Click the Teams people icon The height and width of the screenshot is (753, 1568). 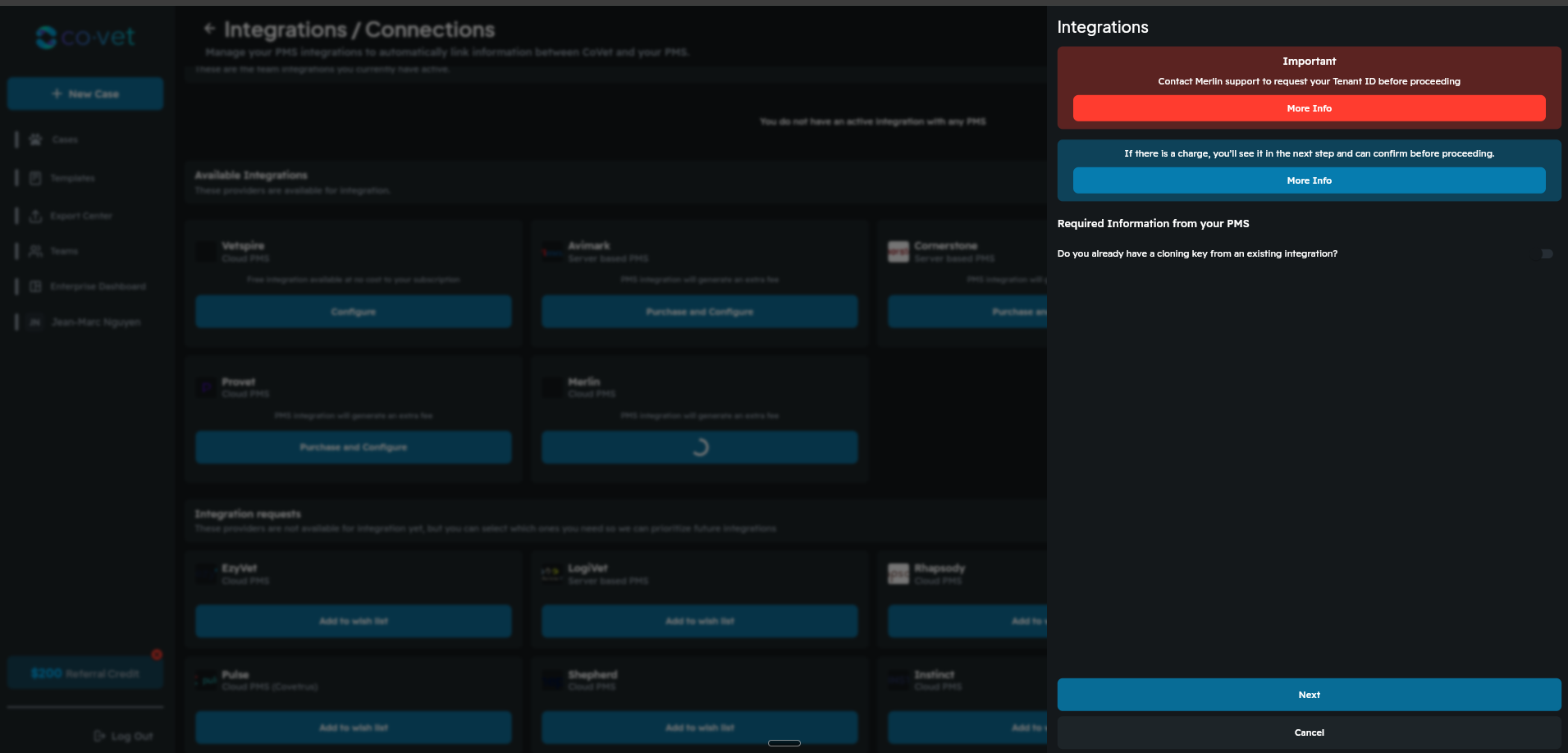[x=35, y=251]
